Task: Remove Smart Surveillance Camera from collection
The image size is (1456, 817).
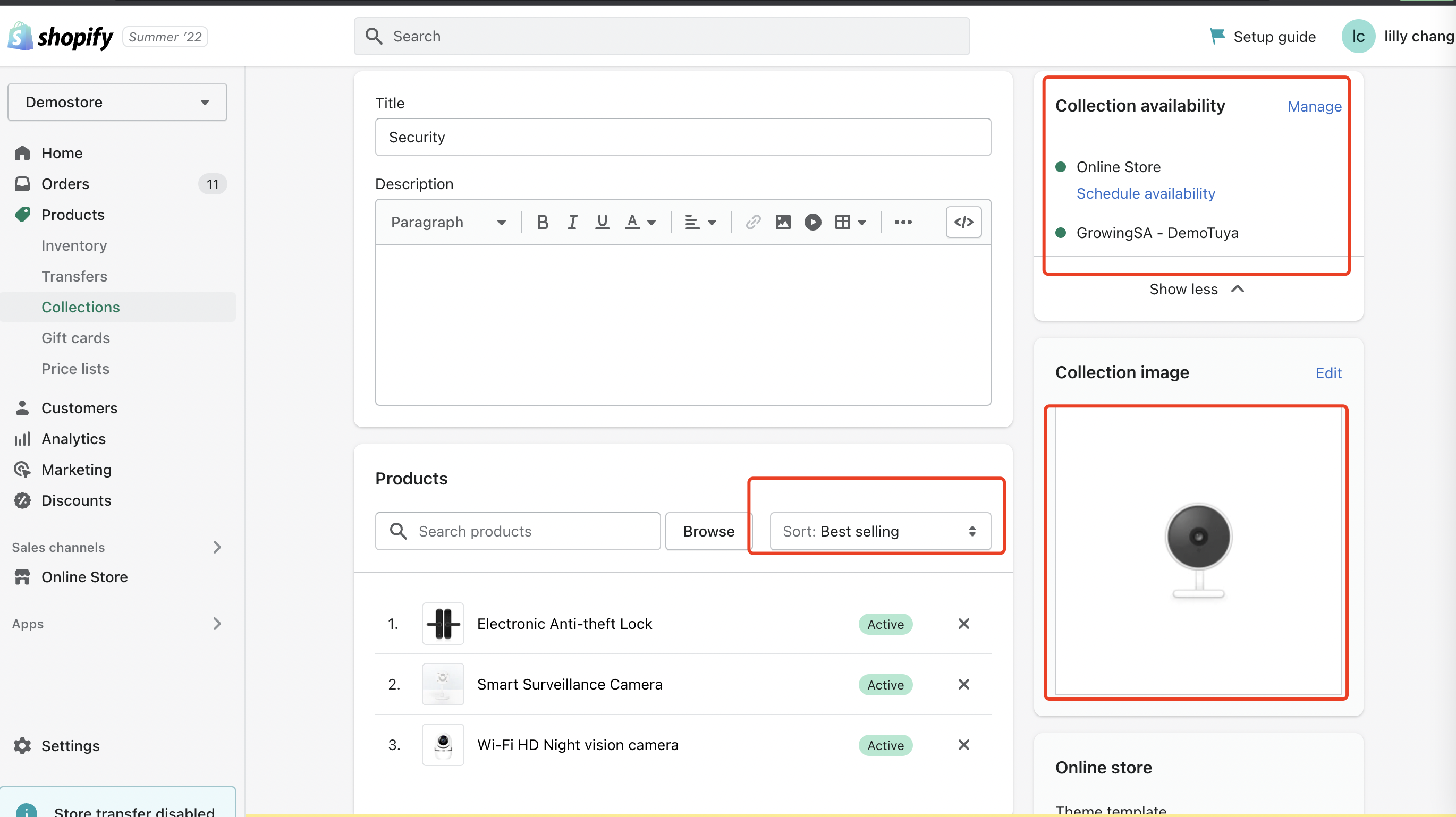Action: pyautogui.click(x=964, y=684)
